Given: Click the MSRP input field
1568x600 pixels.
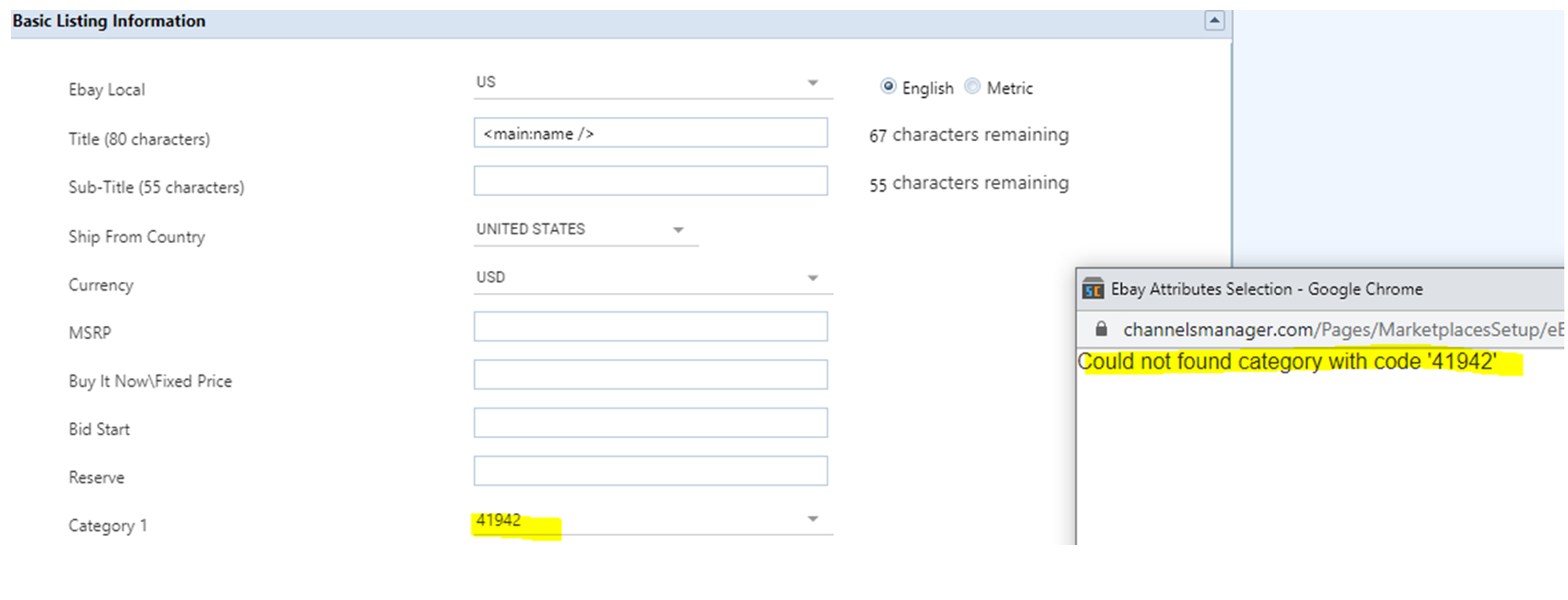Looking at the screenshot, I should 651,326.
